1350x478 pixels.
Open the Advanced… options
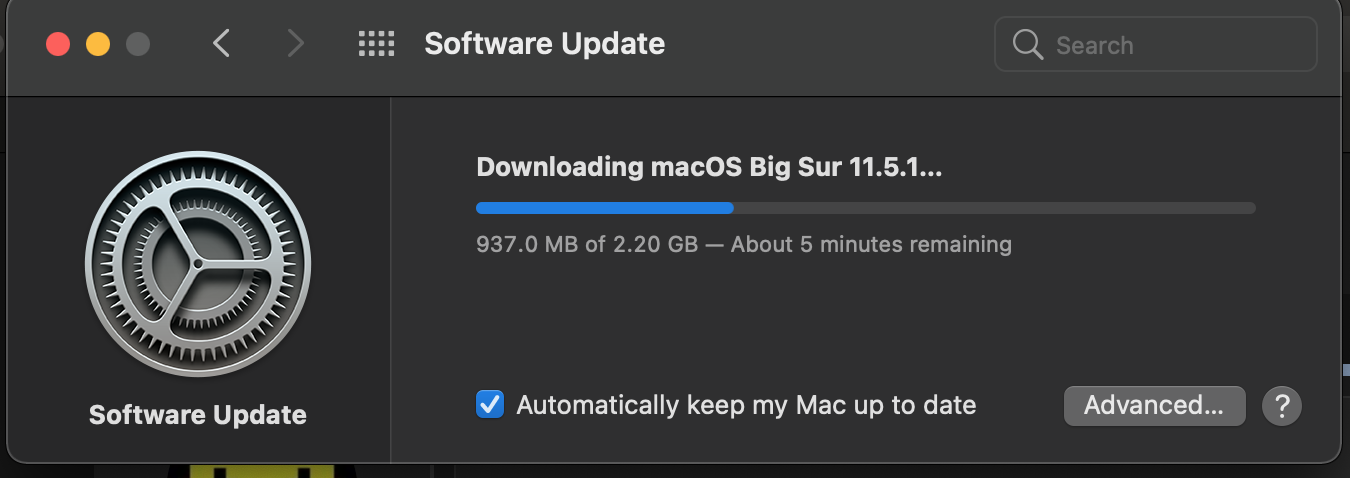tap(1154, 406)
